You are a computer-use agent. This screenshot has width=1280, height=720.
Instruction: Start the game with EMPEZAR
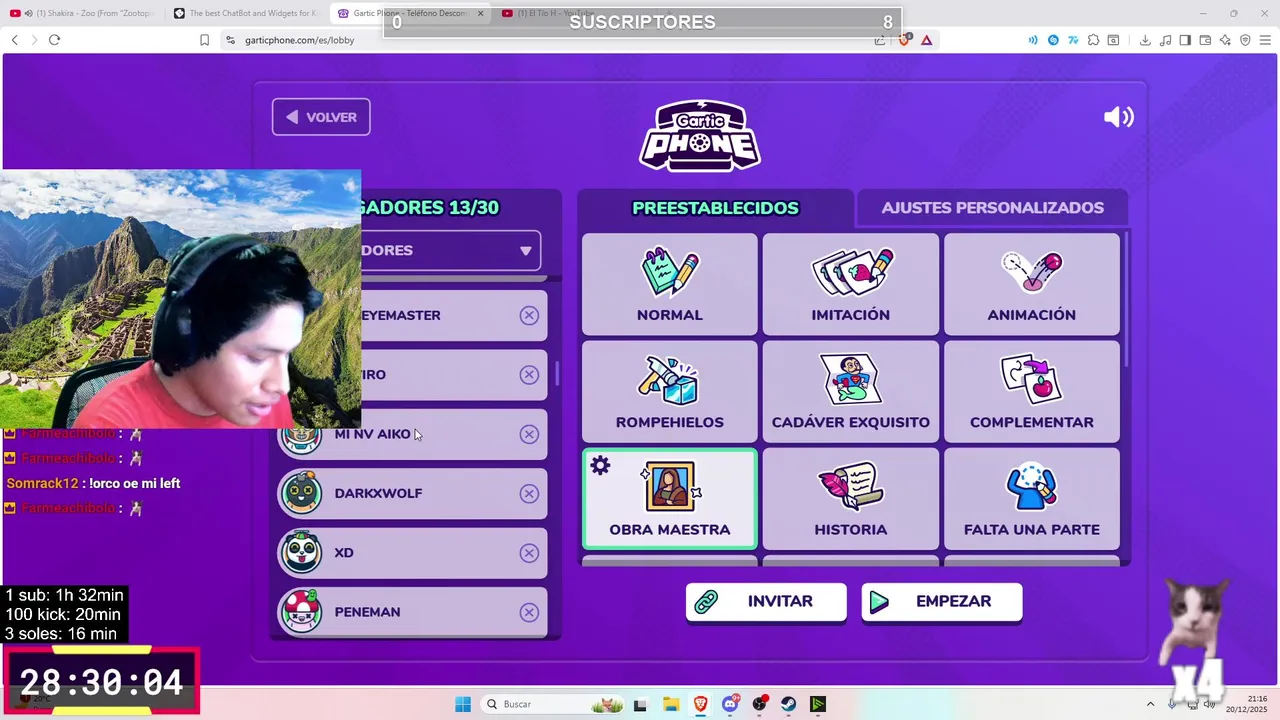(x=942, y=602)
